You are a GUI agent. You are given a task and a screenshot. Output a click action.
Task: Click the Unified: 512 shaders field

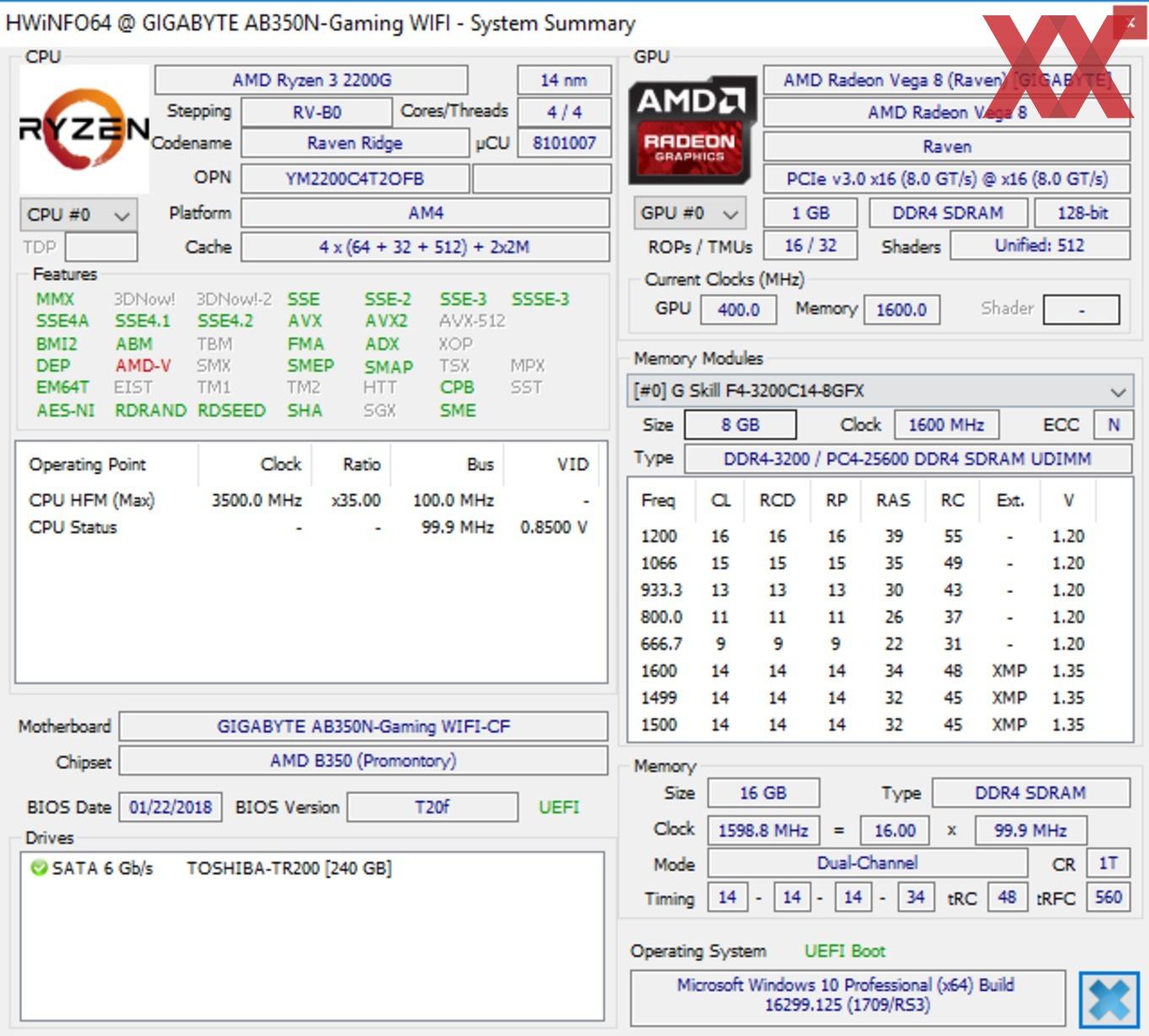coord(1040,246)
